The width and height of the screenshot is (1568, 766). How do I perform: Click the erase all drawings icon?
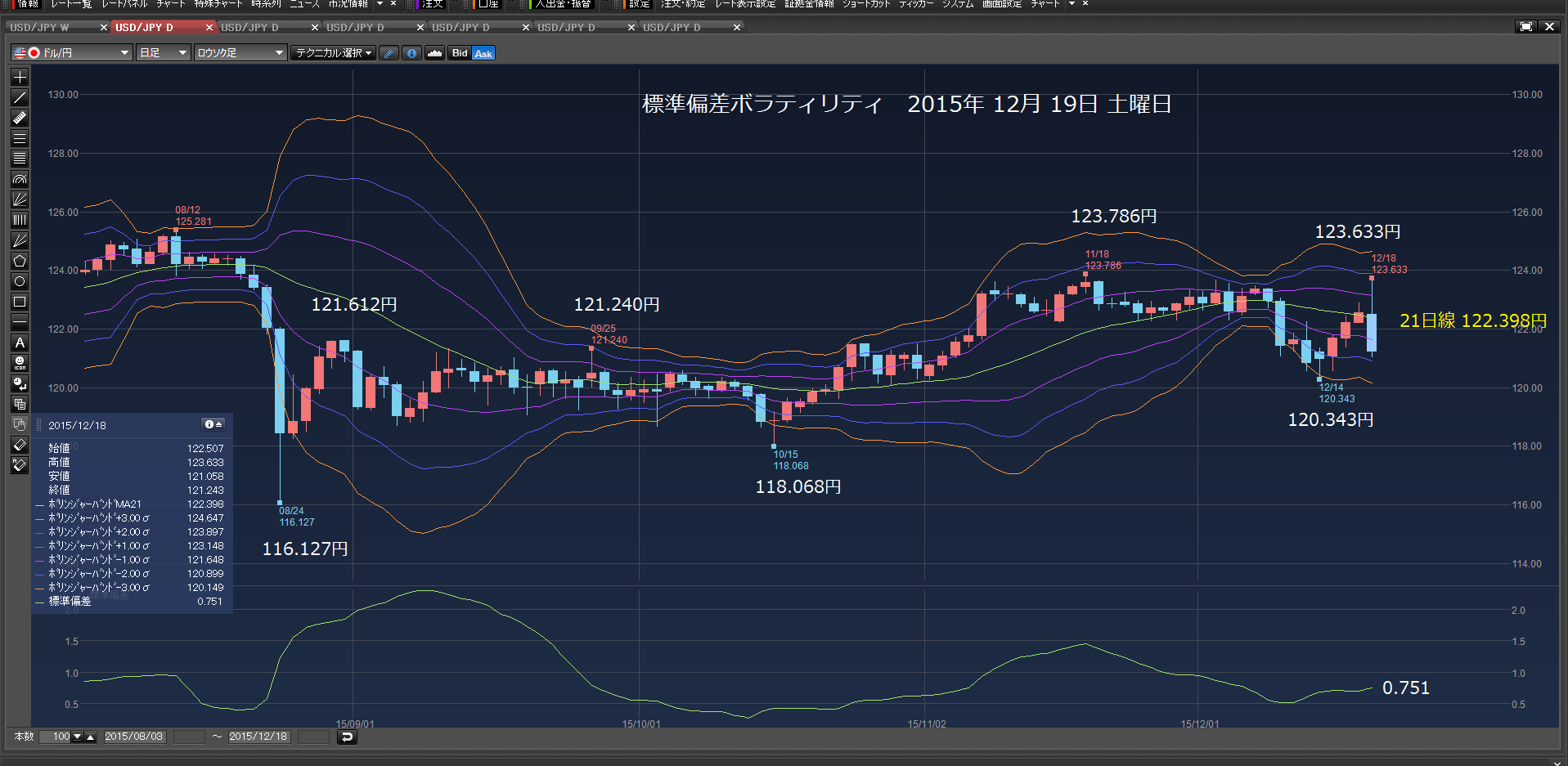click(x=20, y=465)
